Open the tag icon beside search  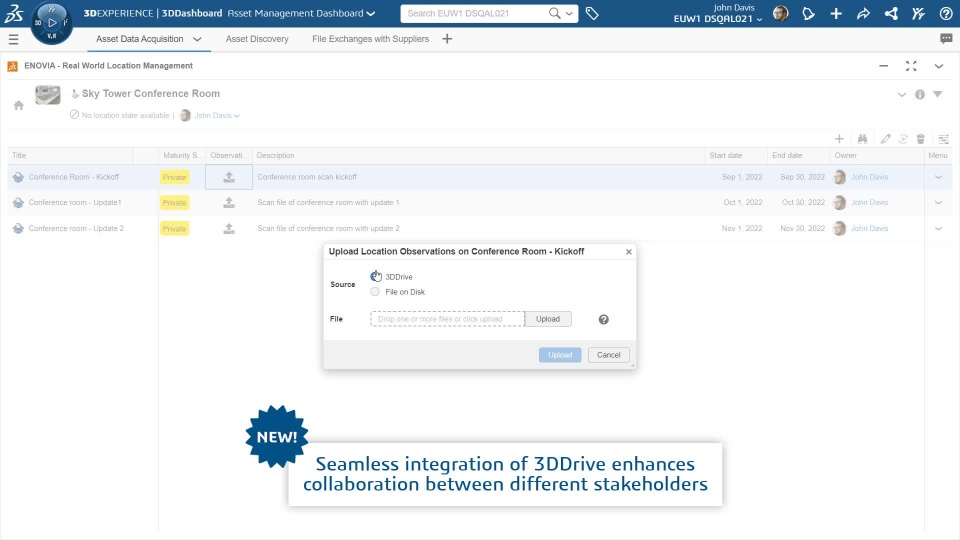pos(592,13)
